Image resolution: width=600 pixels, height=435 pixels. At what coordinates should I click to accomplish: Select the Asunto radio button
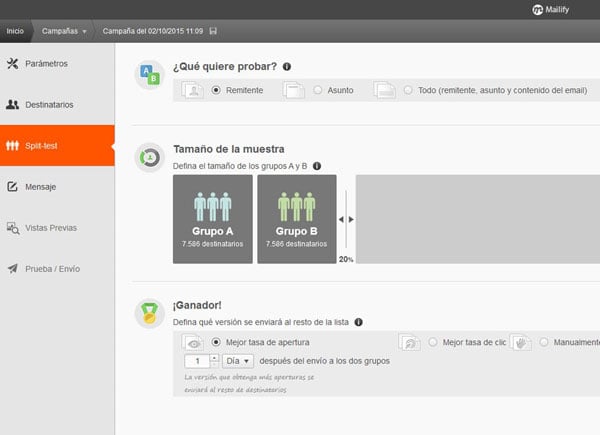coord(318,90)
